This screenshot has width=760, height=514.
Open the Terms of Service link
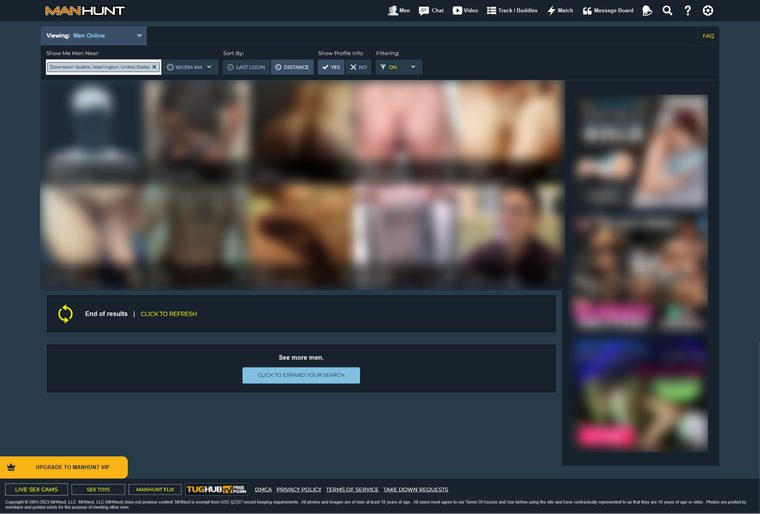click(352, 489)
